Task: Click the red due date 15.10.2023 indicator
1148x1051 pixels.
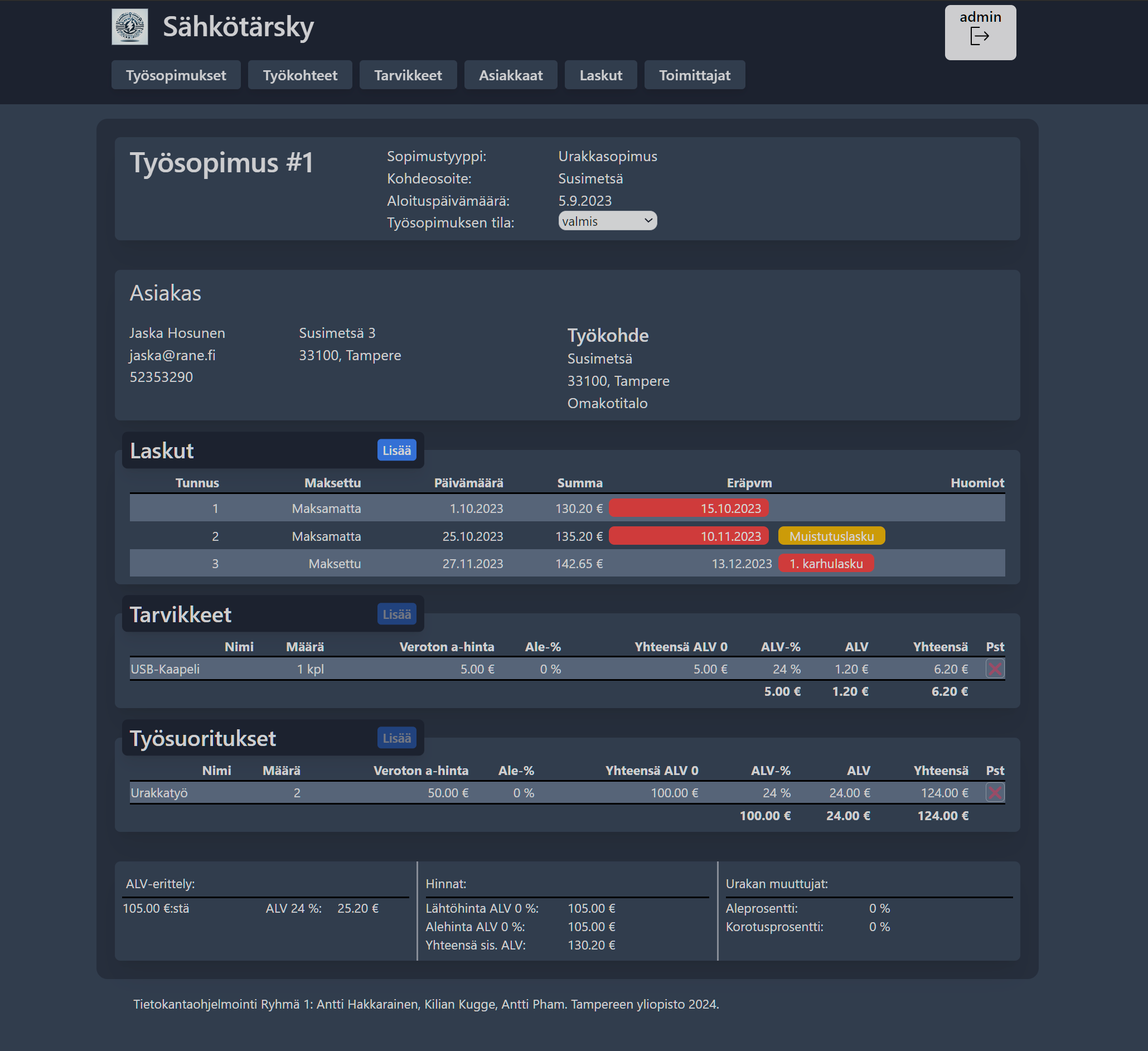Action: click(689, 508)
